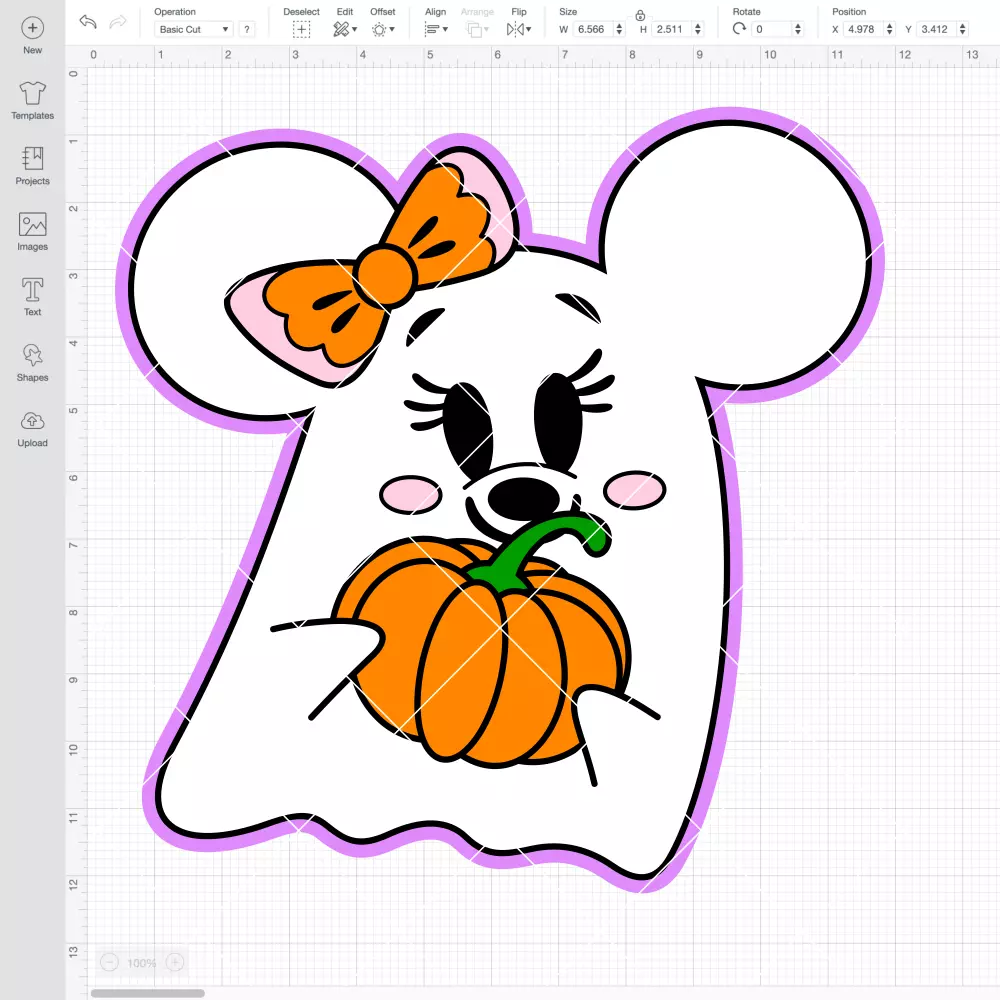This screenshot has width=1000, height=1000.
Task: Zoom out with the minus button
Action: click(x=110, y=962)
